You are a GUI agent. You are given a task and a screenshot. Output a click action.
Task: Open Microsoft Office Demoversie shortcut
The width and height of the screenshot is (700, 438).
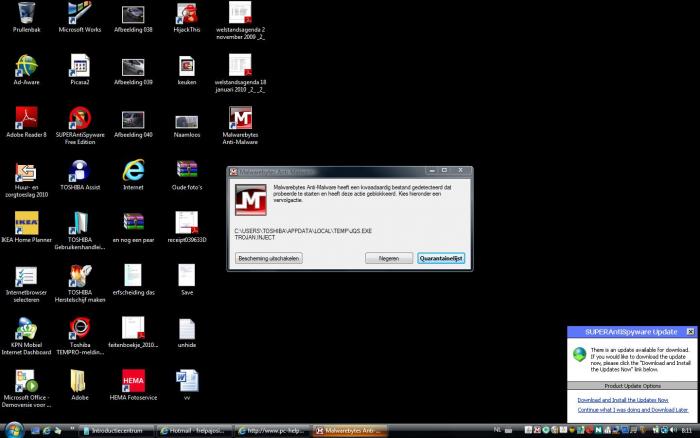tap(26, 389)
